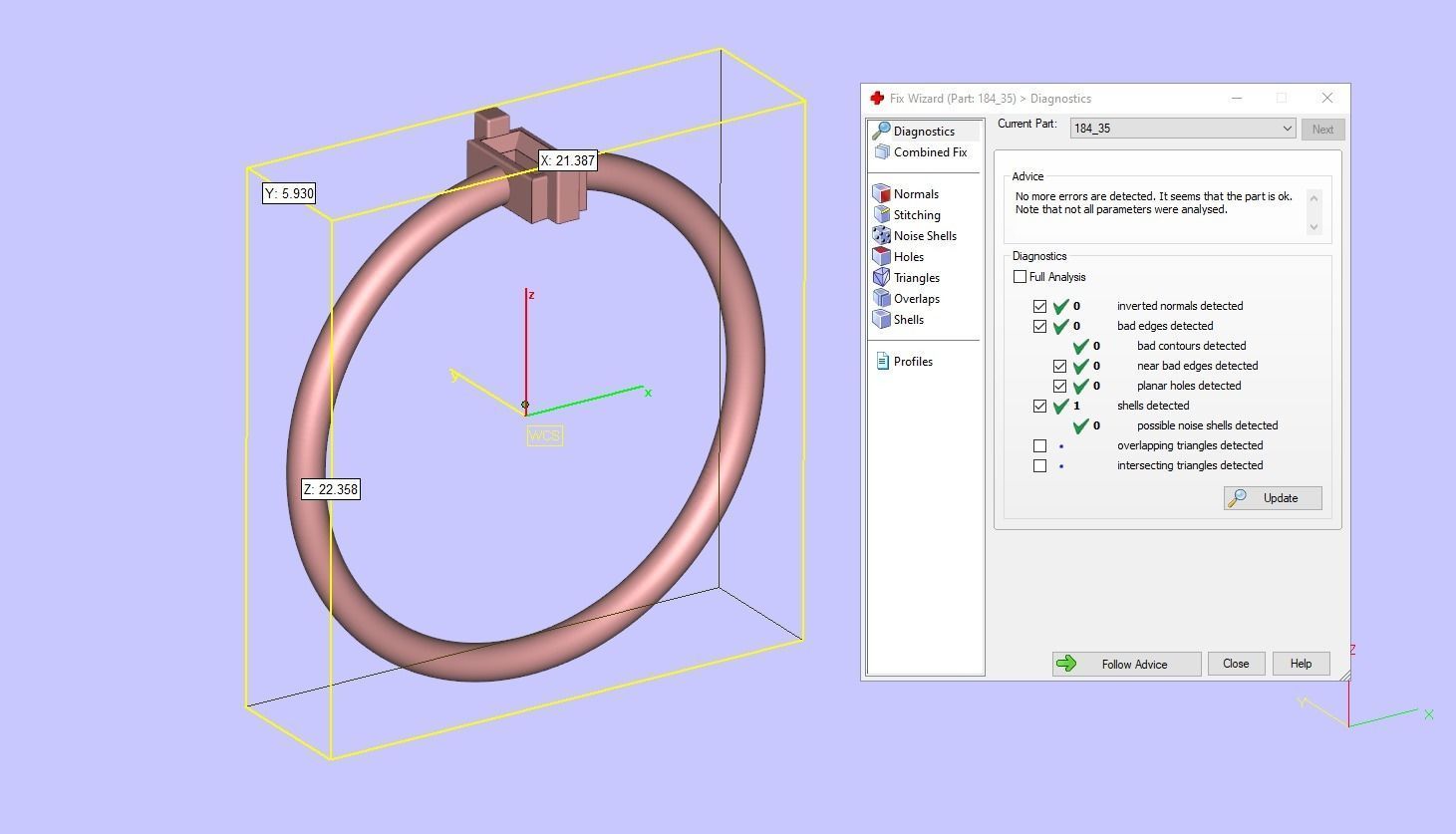Click the advice message text
This screenshot has width=1456, height=834.
[1153, 203]
